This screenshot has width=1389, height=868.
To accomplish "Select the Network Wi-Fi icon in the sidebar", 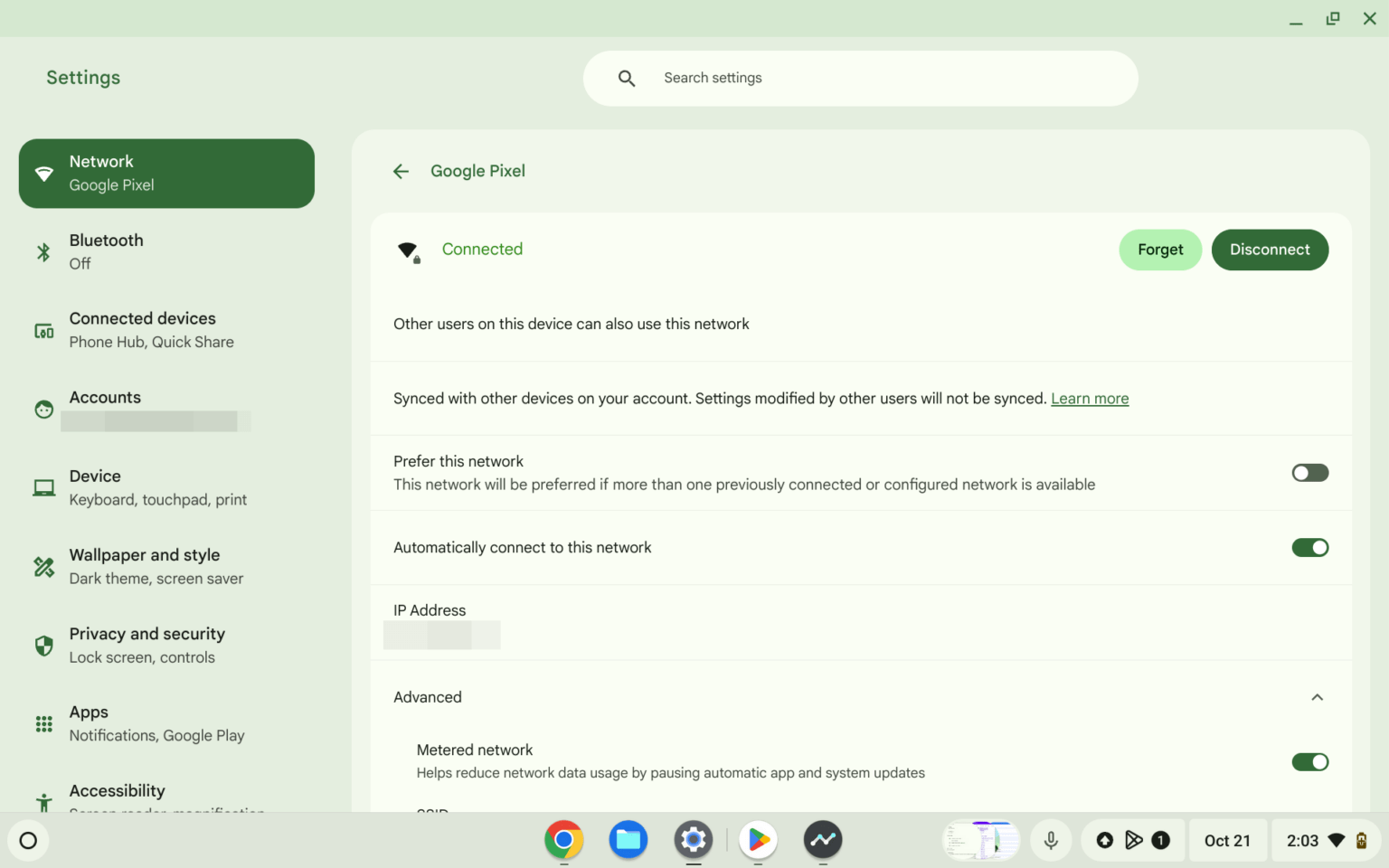I will (44, 173).
